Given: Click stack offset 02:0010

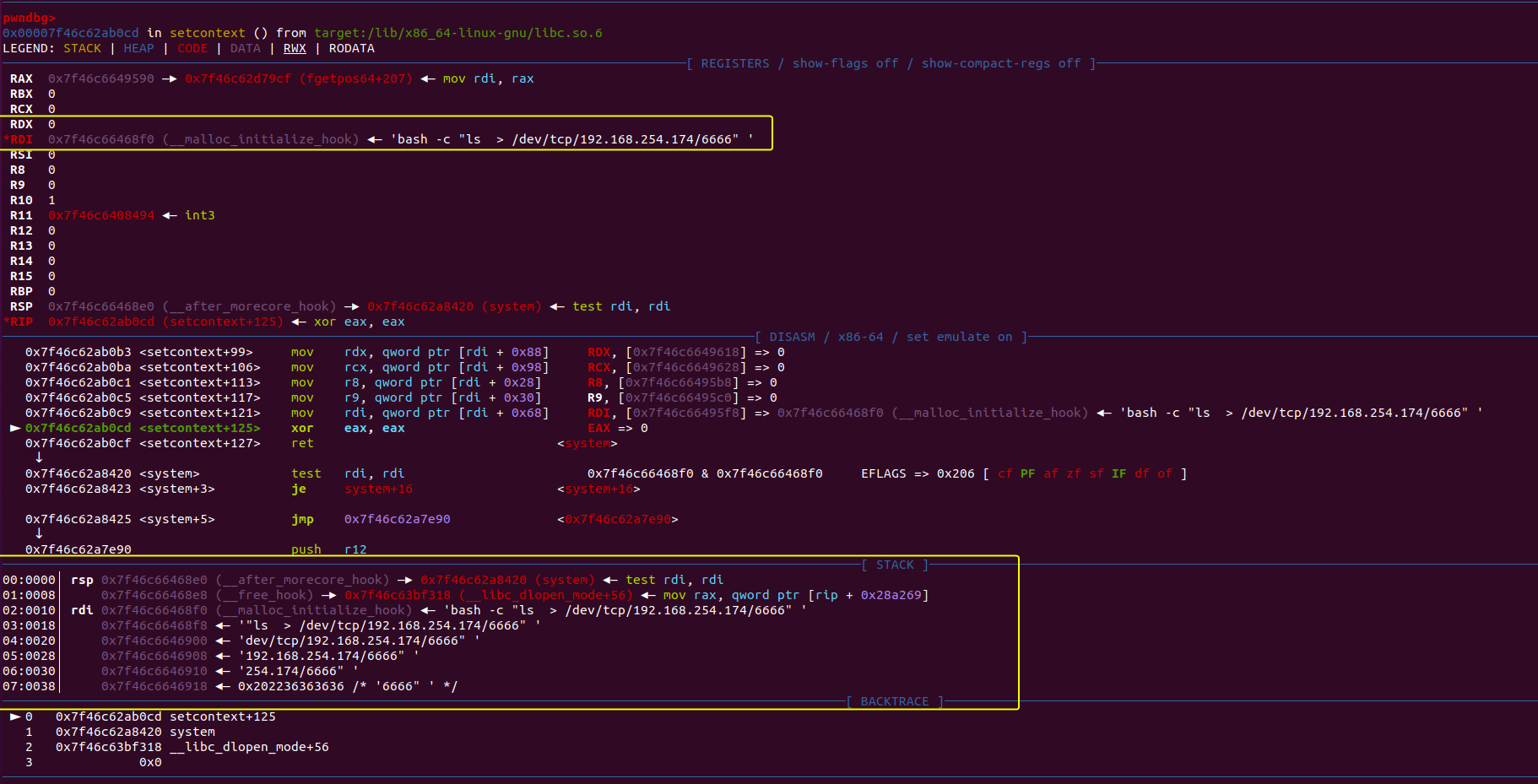Looking at the screenshot, I should [x=29, y=610].
